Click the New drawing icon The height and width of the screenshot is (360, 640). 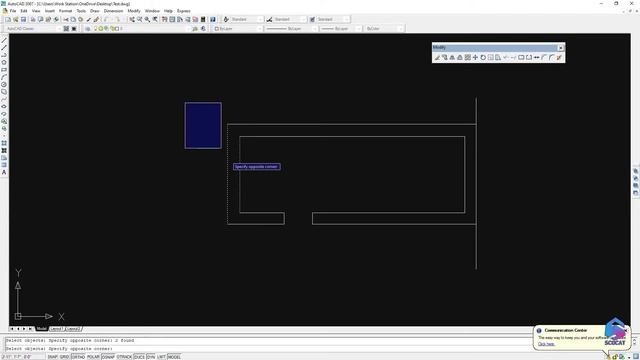[8, 19]
